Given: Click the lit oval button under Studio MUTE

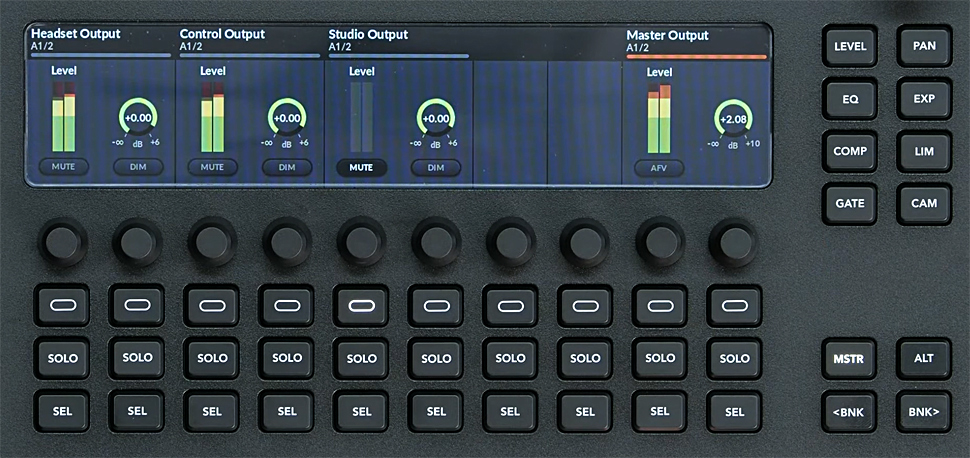Looking at the screenshot, I should (361, 306).
